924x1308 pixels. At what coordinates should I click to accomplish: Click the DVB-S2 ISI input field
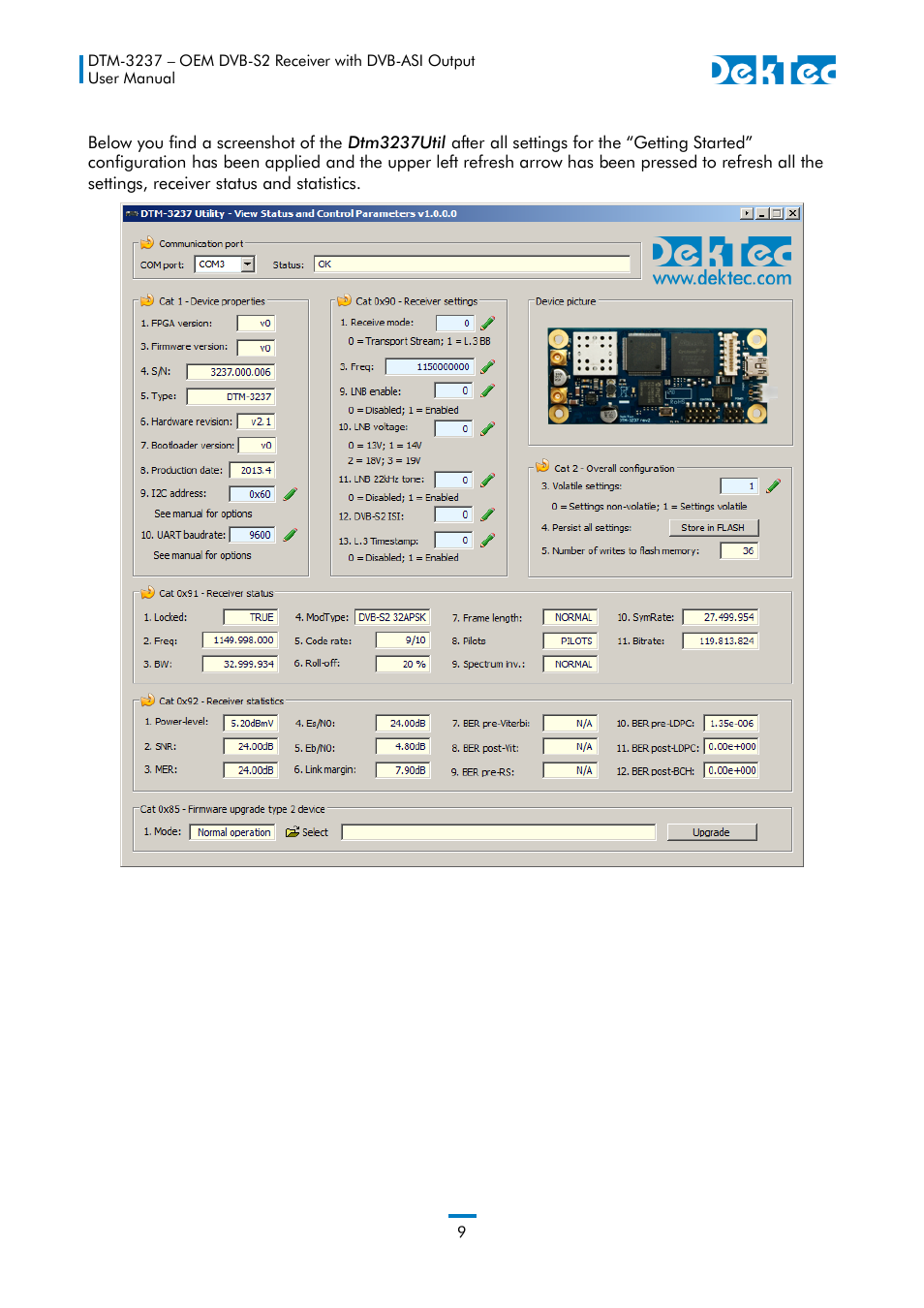453,515
